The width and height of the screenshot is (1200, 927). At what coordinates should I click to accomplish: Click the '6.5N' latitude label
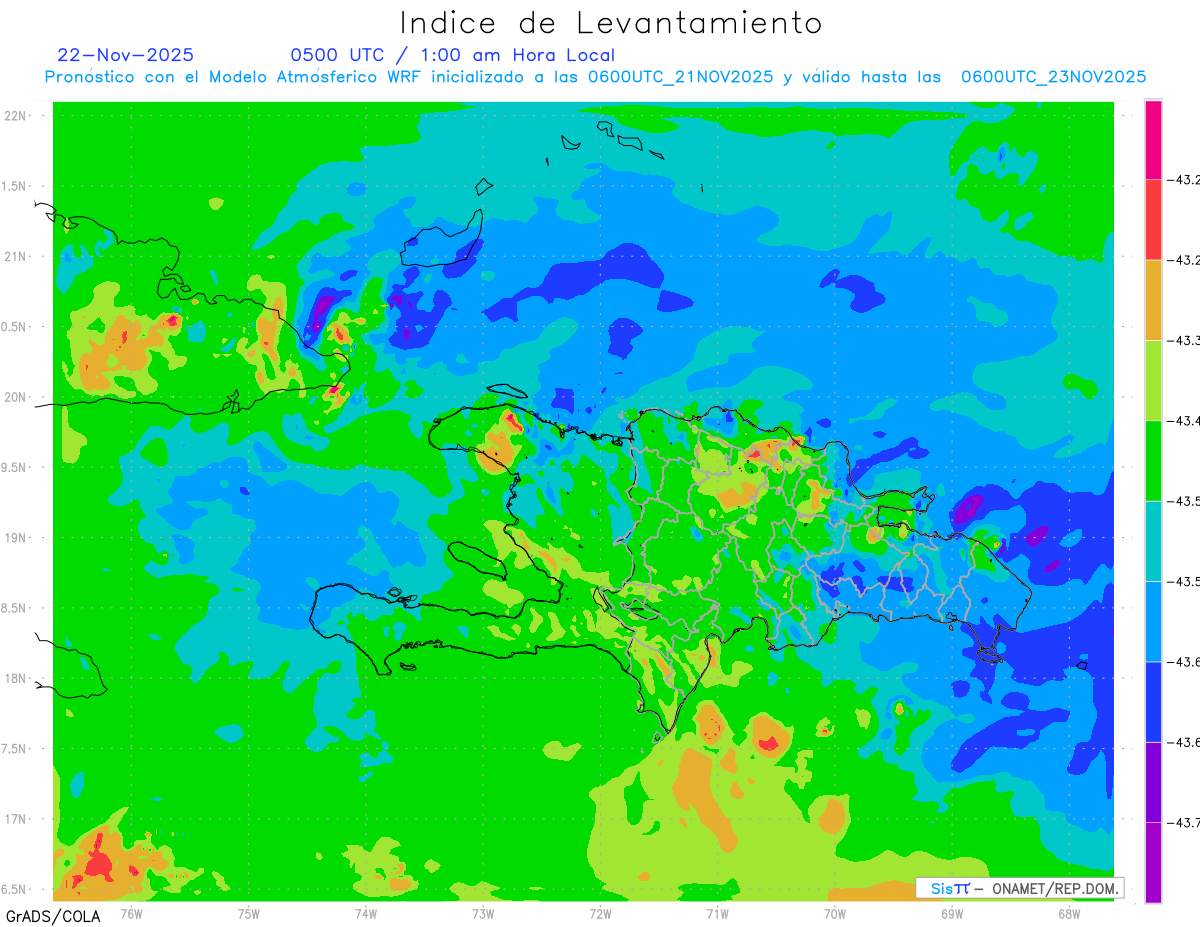pyautogui.click(x=12, y=889)
